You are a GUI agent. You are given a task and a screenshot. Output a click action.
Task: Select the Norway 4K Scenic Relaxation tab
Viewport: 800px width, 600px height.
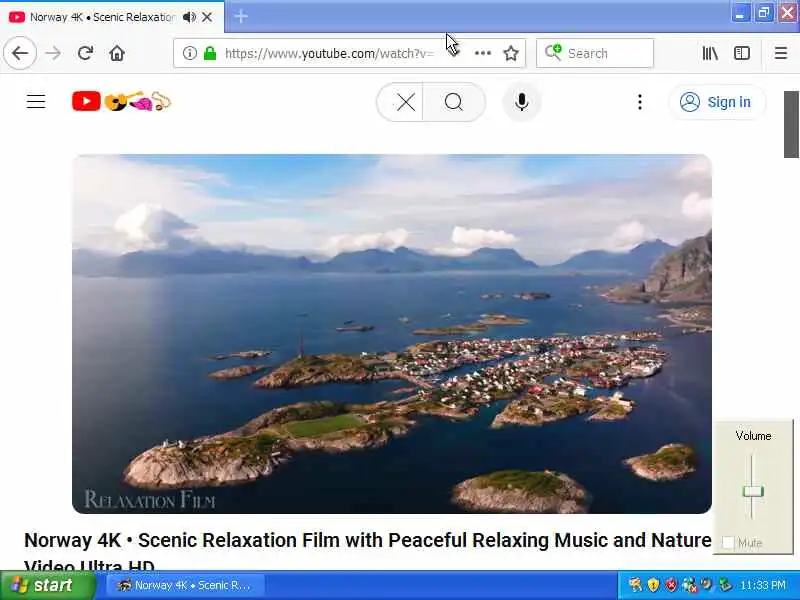[x=102, y=17]
